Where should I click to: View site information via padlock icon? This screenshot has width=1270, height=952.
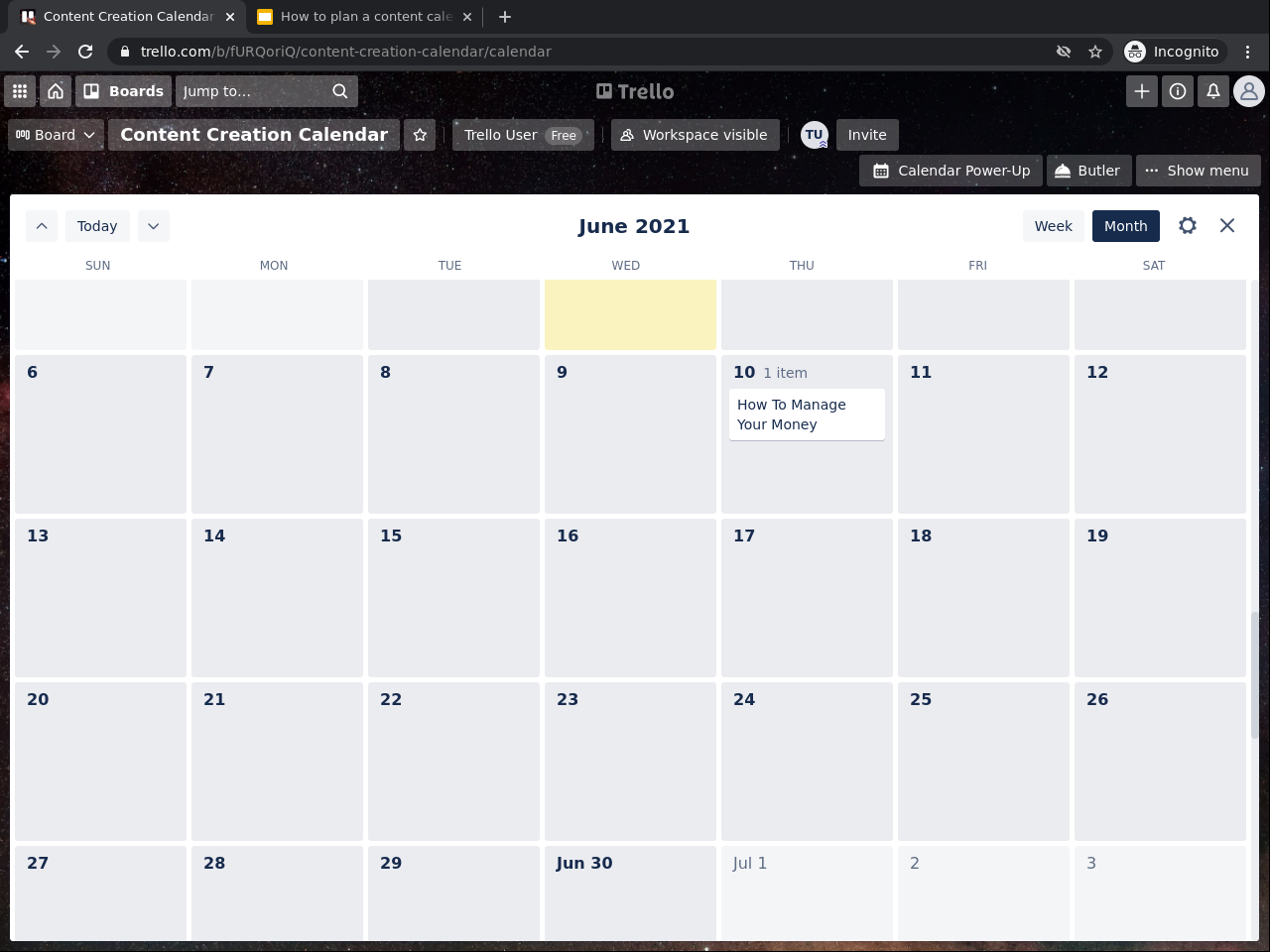point(124,52)
